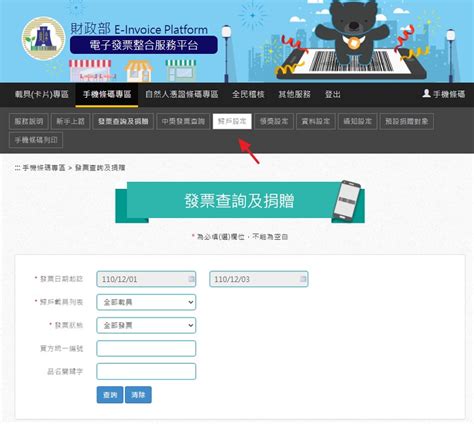This screenshot has height=424, width=474.
Task: Open the 手機條碼列印 submenu item
Action: [x=36, y=140]
